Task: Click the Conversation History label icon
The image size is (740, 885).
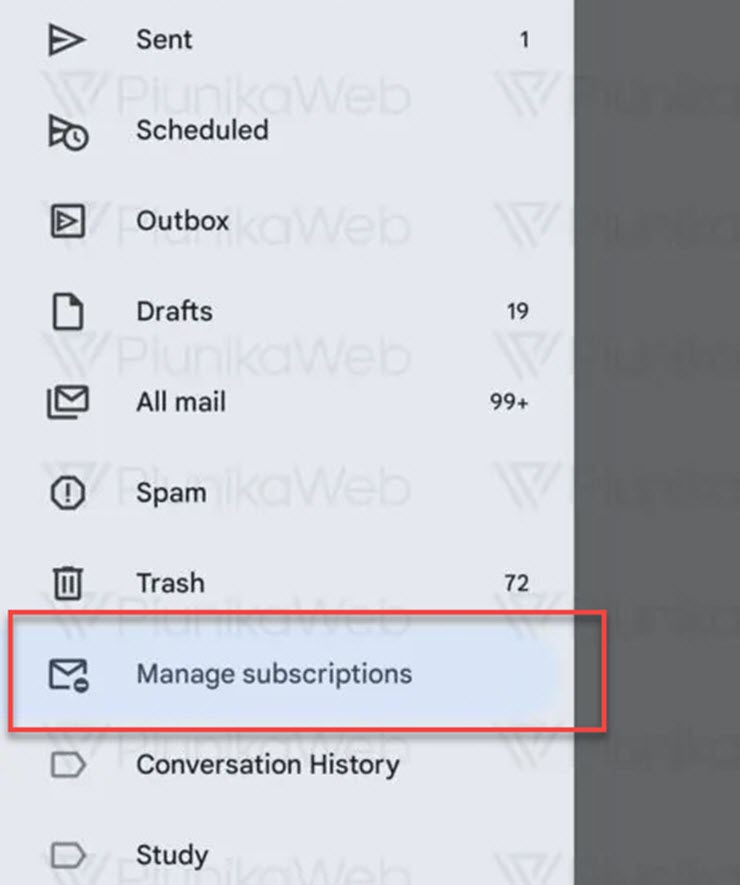Action: pos(68,765)
